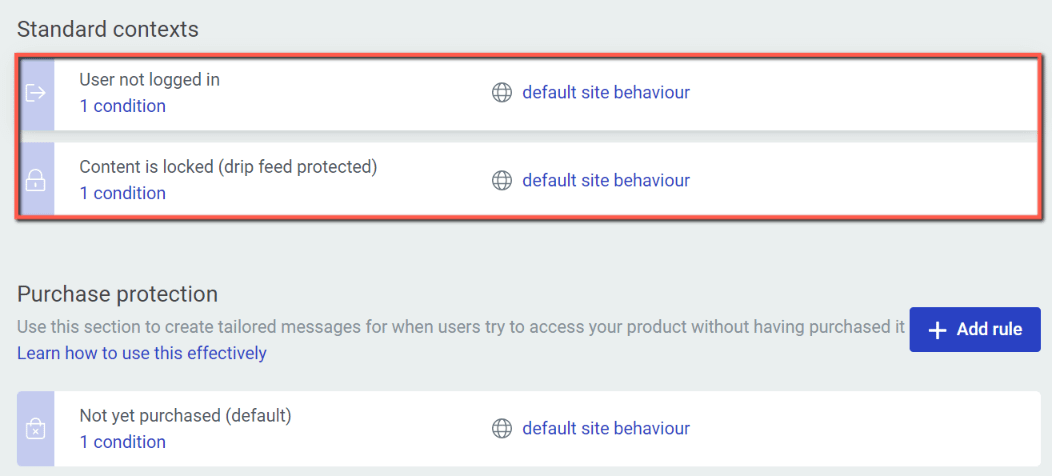
Task: Click the Standard contexts heading
Action: 108,30
